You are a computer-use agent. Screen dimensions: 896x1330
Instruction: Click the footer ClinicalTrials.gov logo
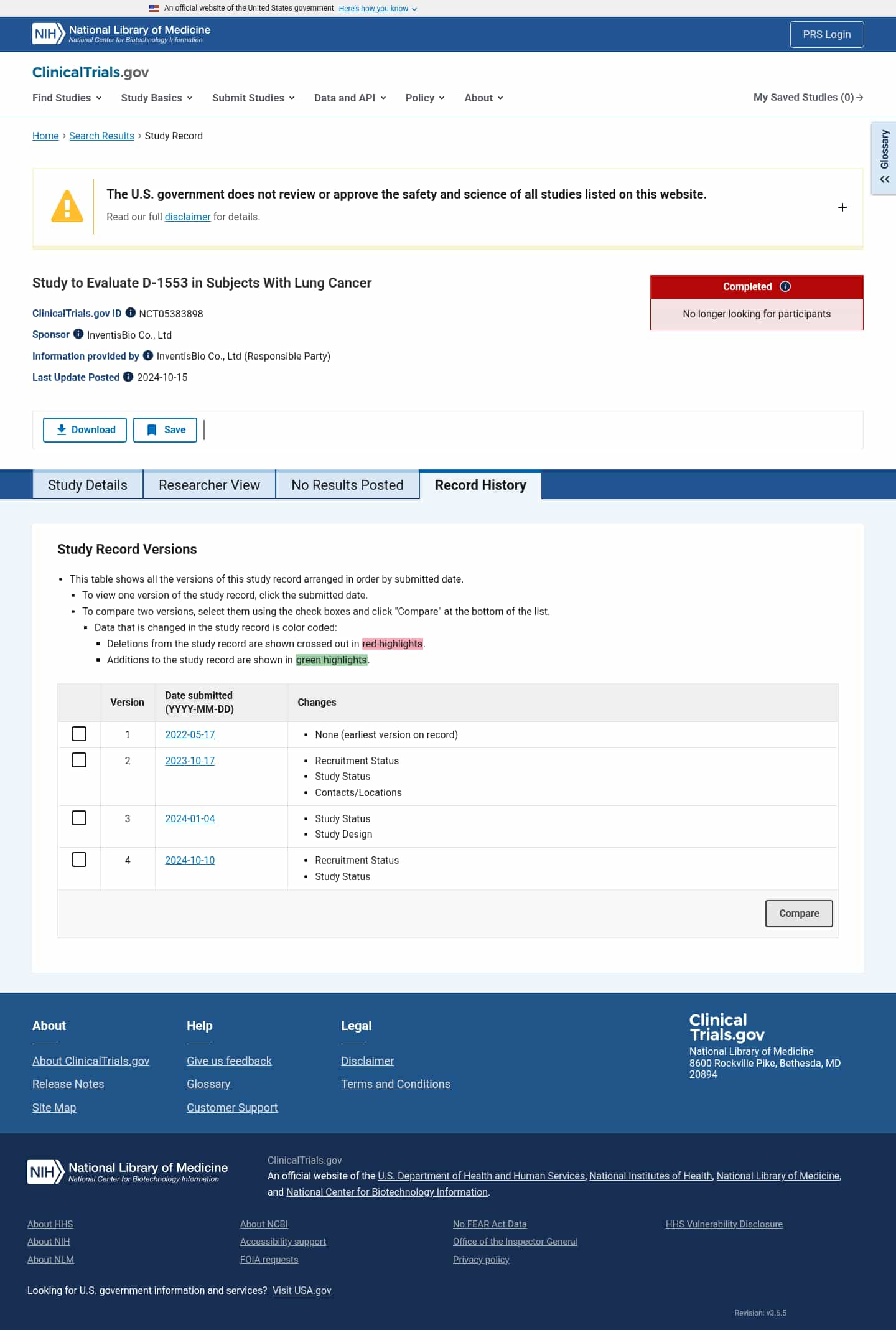727,1027
